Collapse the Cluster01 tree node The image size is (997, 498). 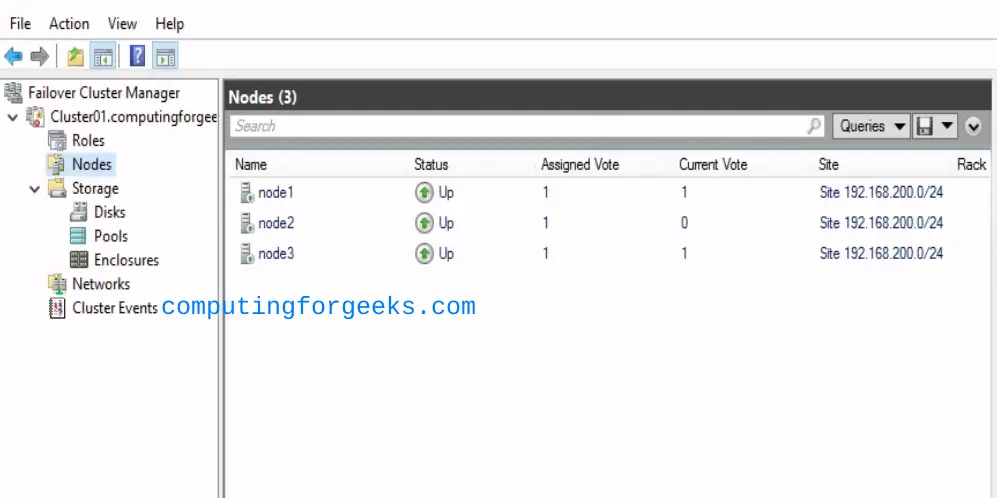coord(13,118)
